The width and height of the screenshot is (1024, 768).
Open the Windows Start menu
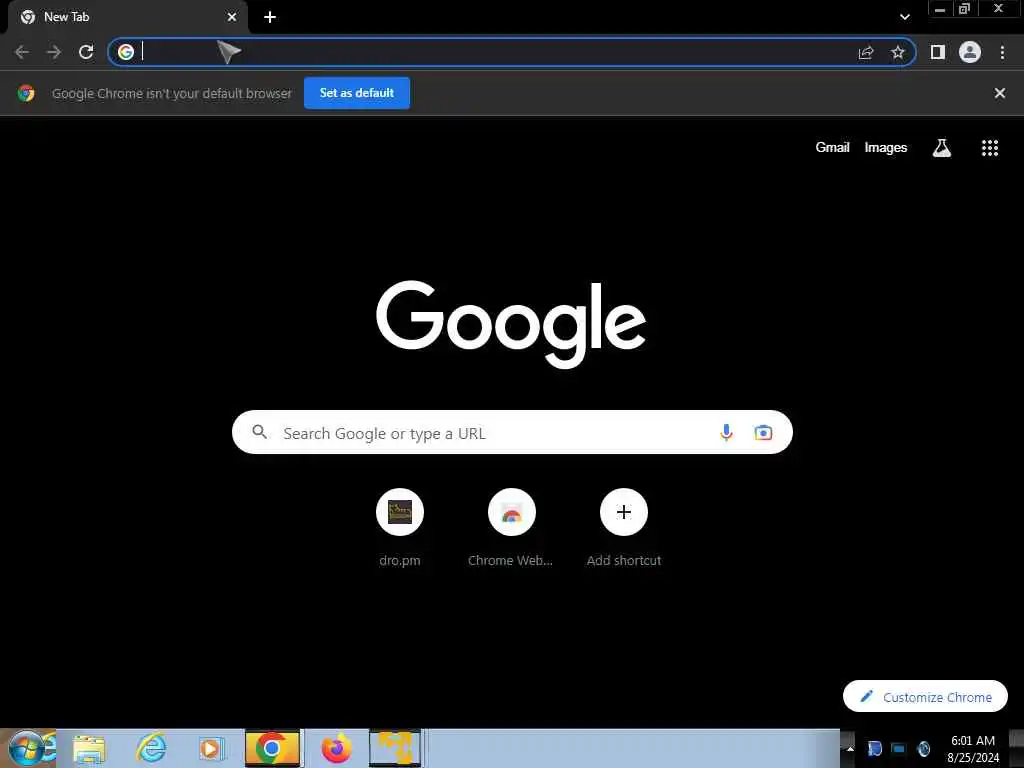[27, 748]
